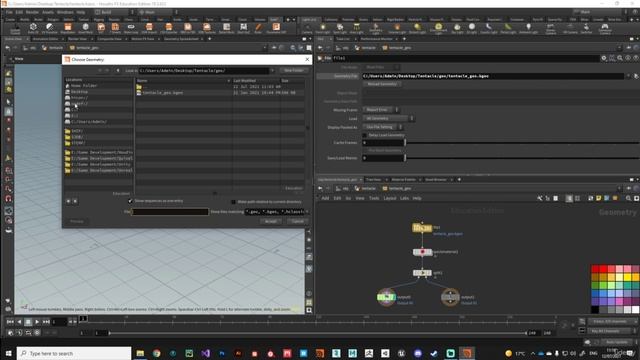Add a Gamepad Camera from the shelf
This screenshot has width=640, height=360.
[605, 28]
